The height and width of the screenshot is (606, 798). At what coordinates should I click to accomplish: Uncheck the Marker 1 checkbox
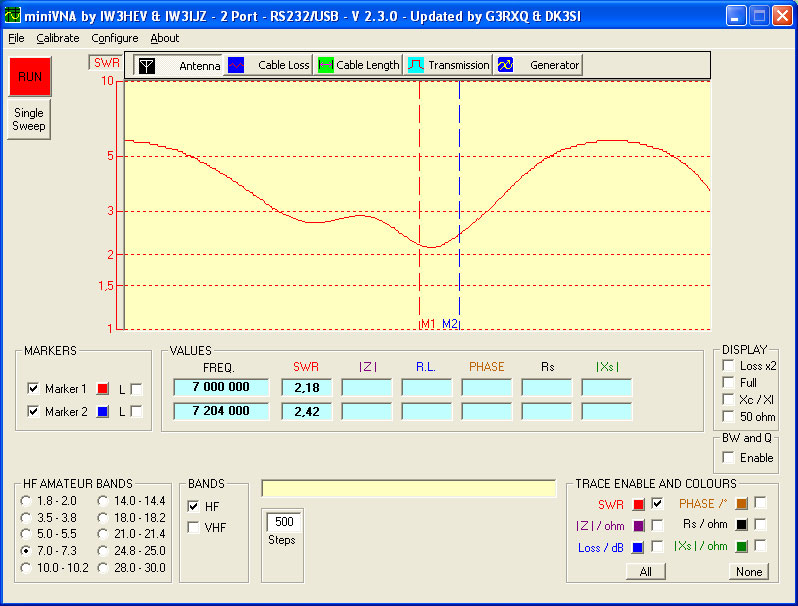tap(34, 389)
